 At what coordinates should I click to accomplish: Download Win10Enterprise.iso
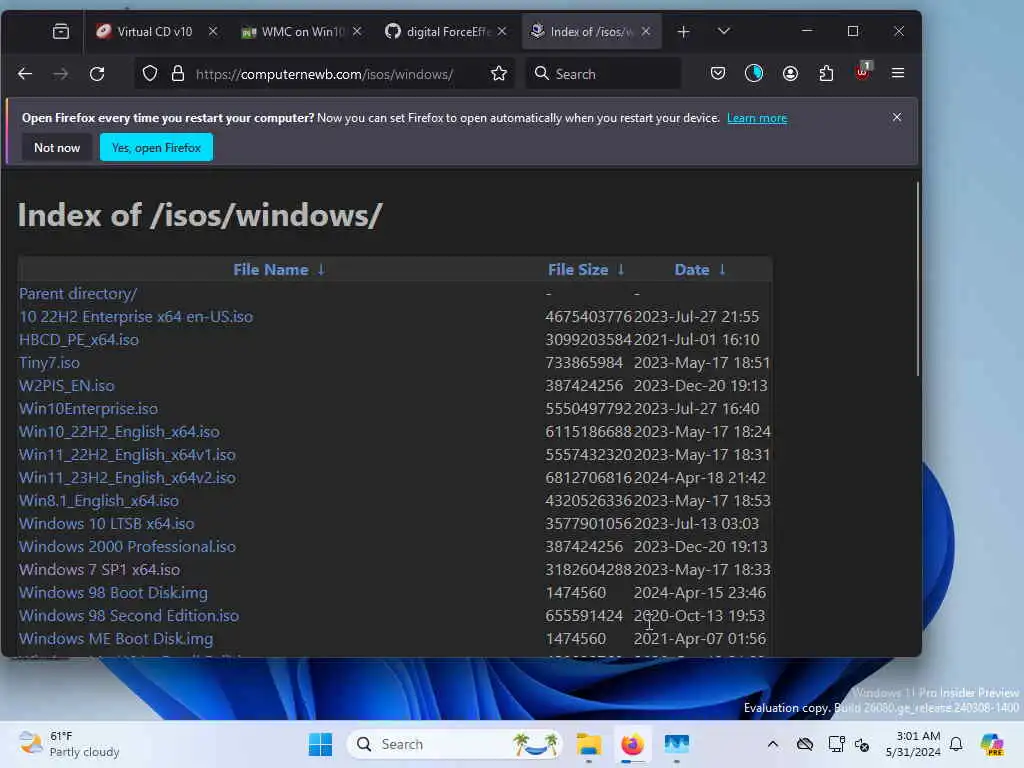coord(88,409)
